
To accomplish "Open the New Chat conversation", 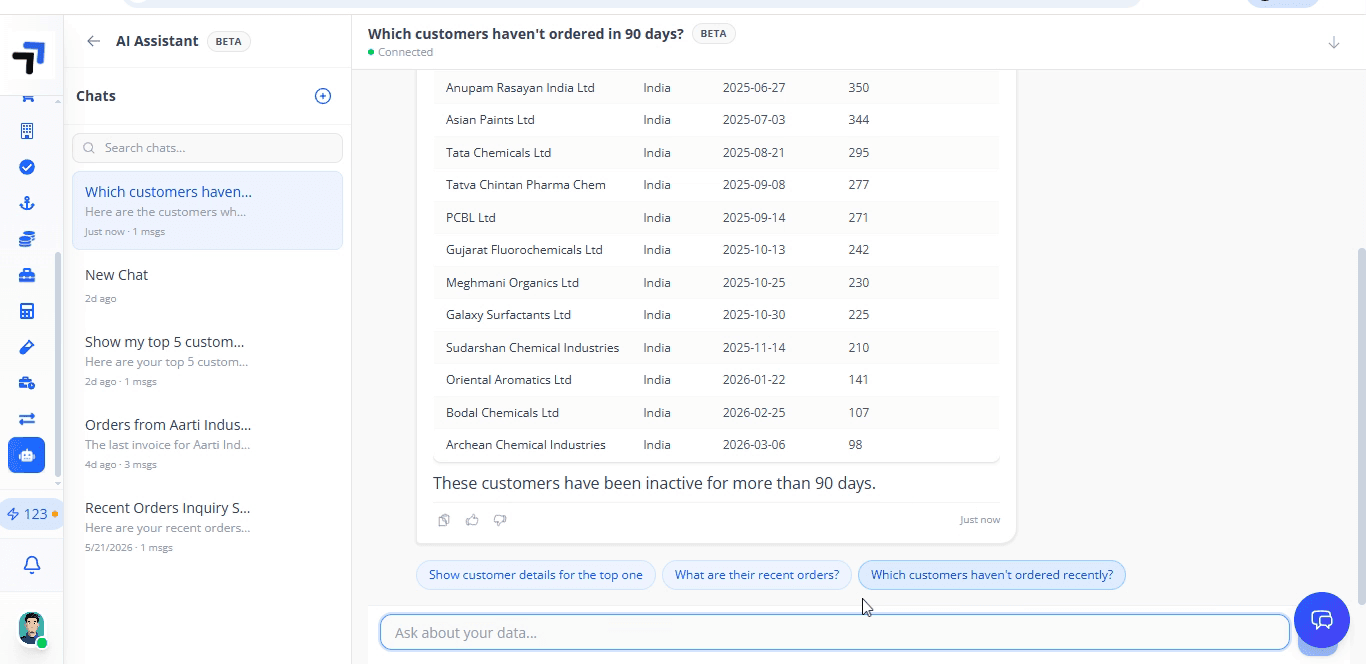I will tap(208, 285).
